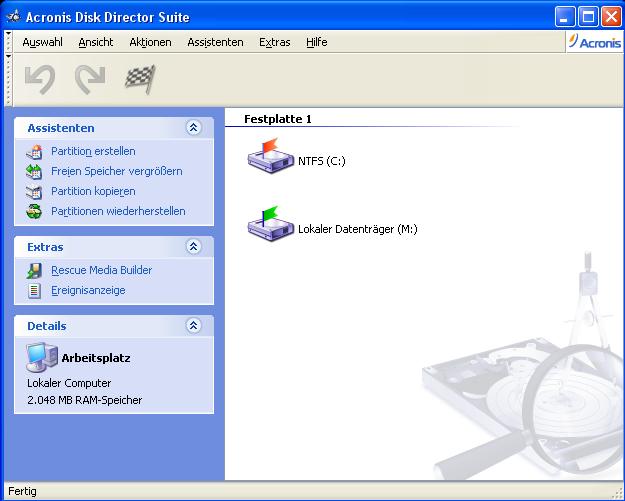Image resolution: width=625 pixels, height=501 pixels.
Task: Click the Acronis logo in menu bar
Action: tap(594, 42)
